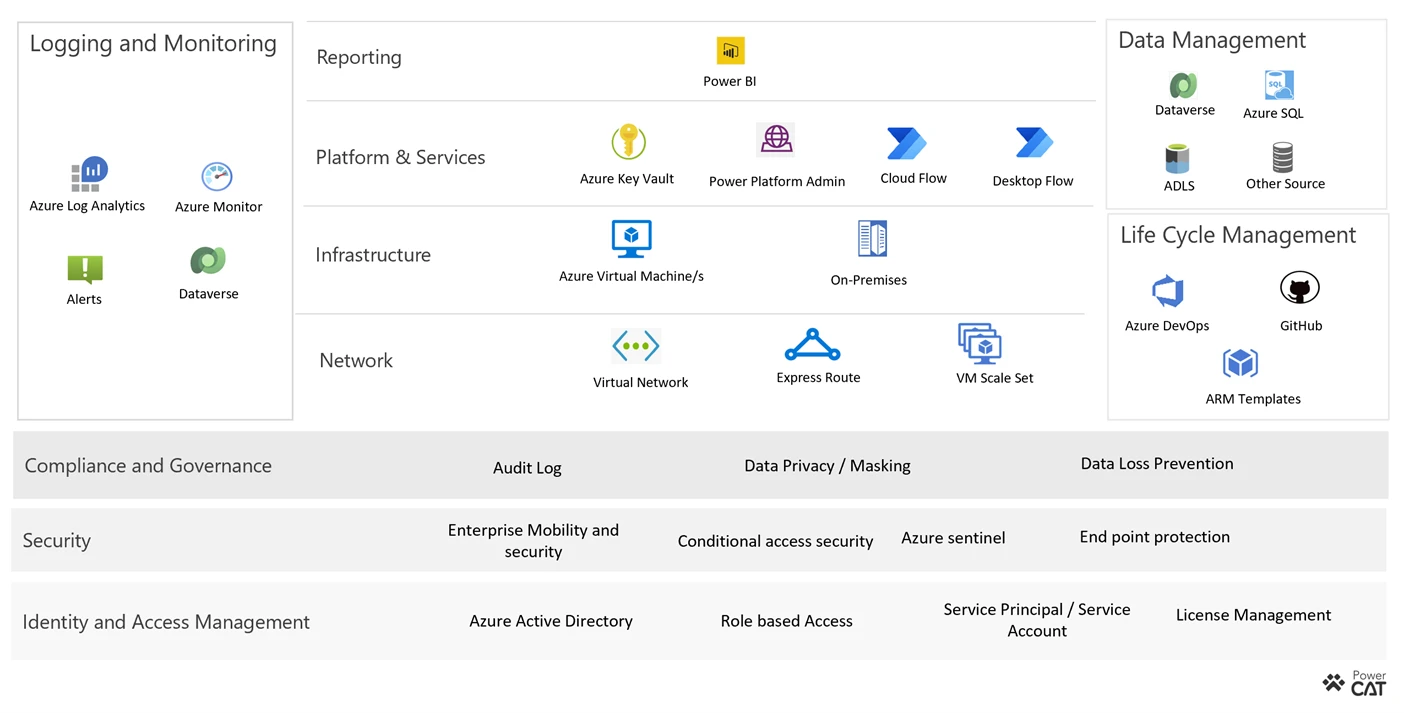The height and width of the screenshot is (713, 1404).
Task: Click the Virtual Network icon
Action: (637, 345)
